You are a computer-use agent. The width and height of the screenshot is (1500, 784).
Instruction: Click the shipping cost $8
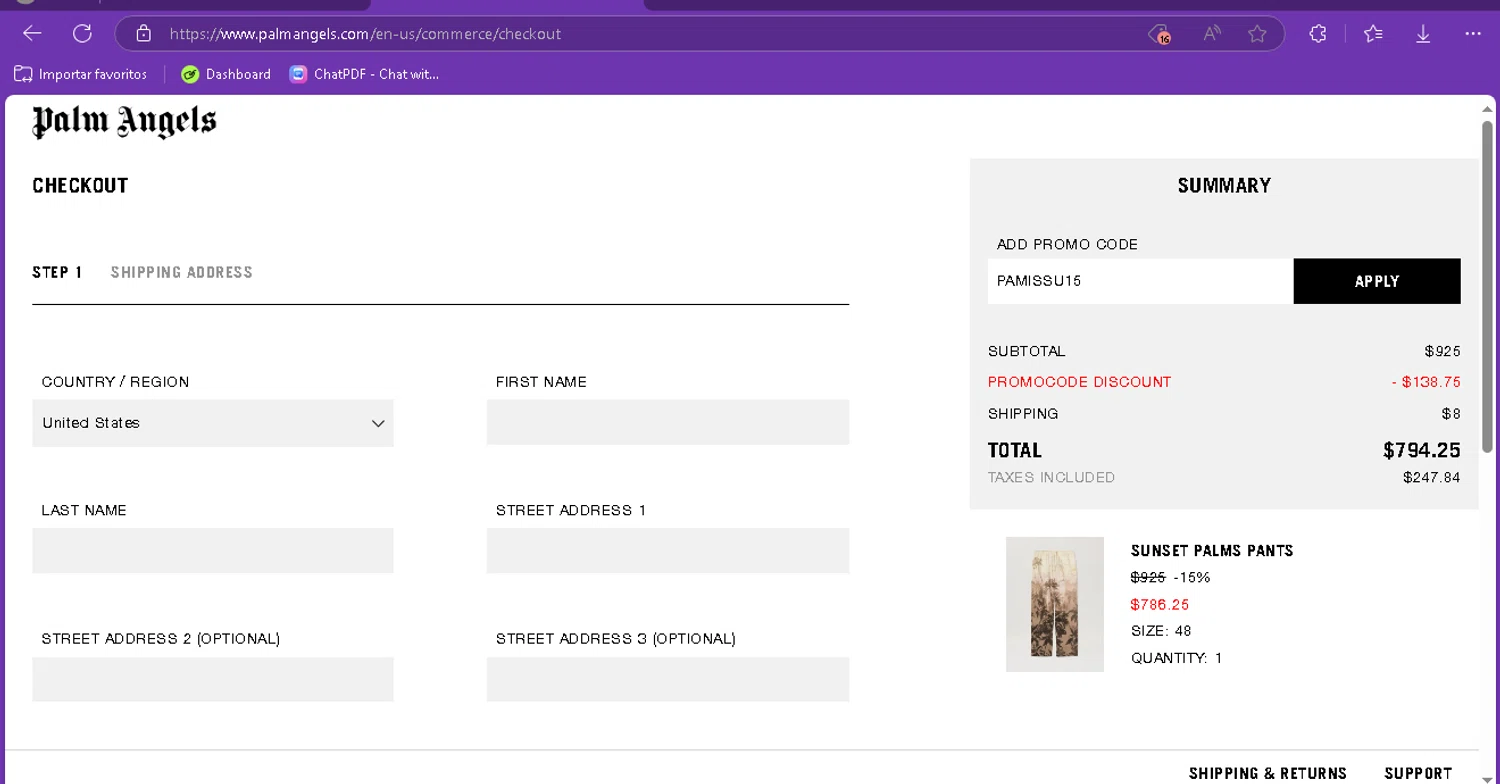(x=1451, y=414)
